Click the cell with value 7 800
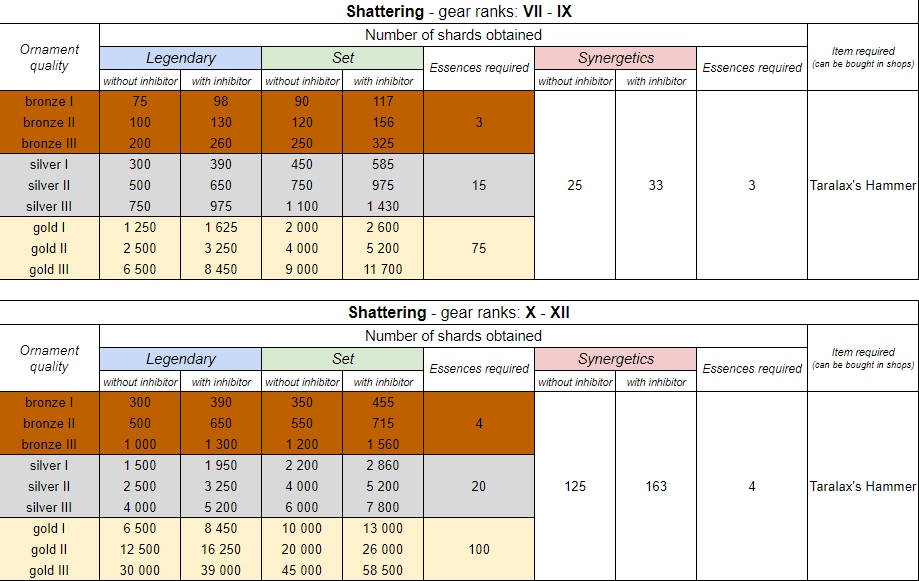The width and height of the screenshot is (919, 581). (x=383, y=508)
